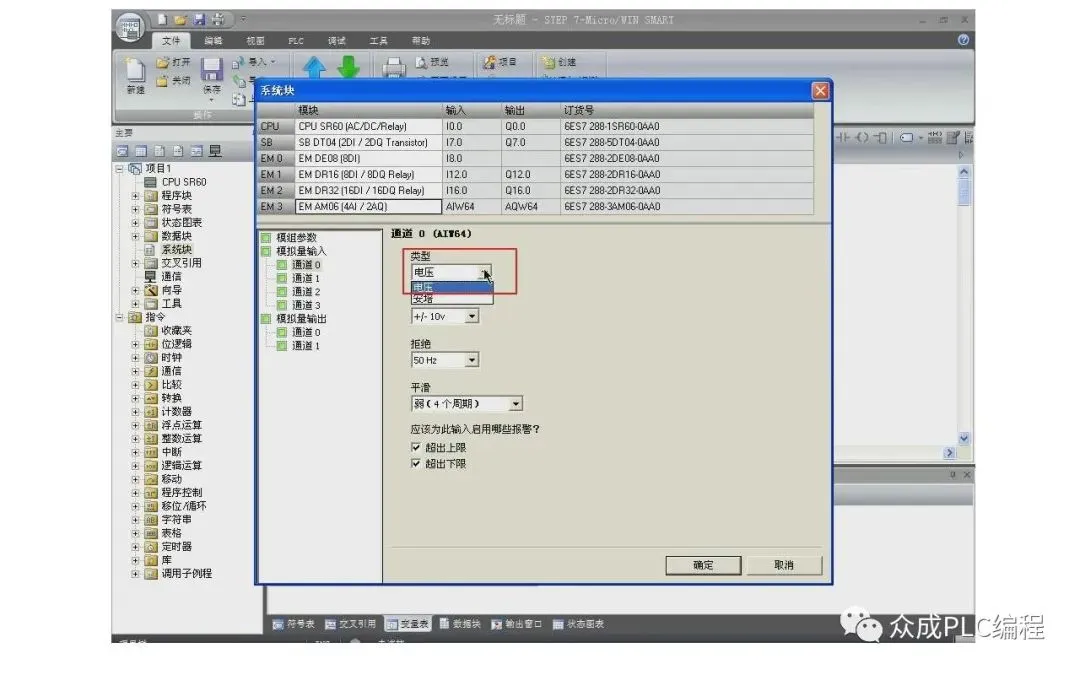Collapse the 项目1 project node
The image size is (1080, 675).
pos(119,169)
